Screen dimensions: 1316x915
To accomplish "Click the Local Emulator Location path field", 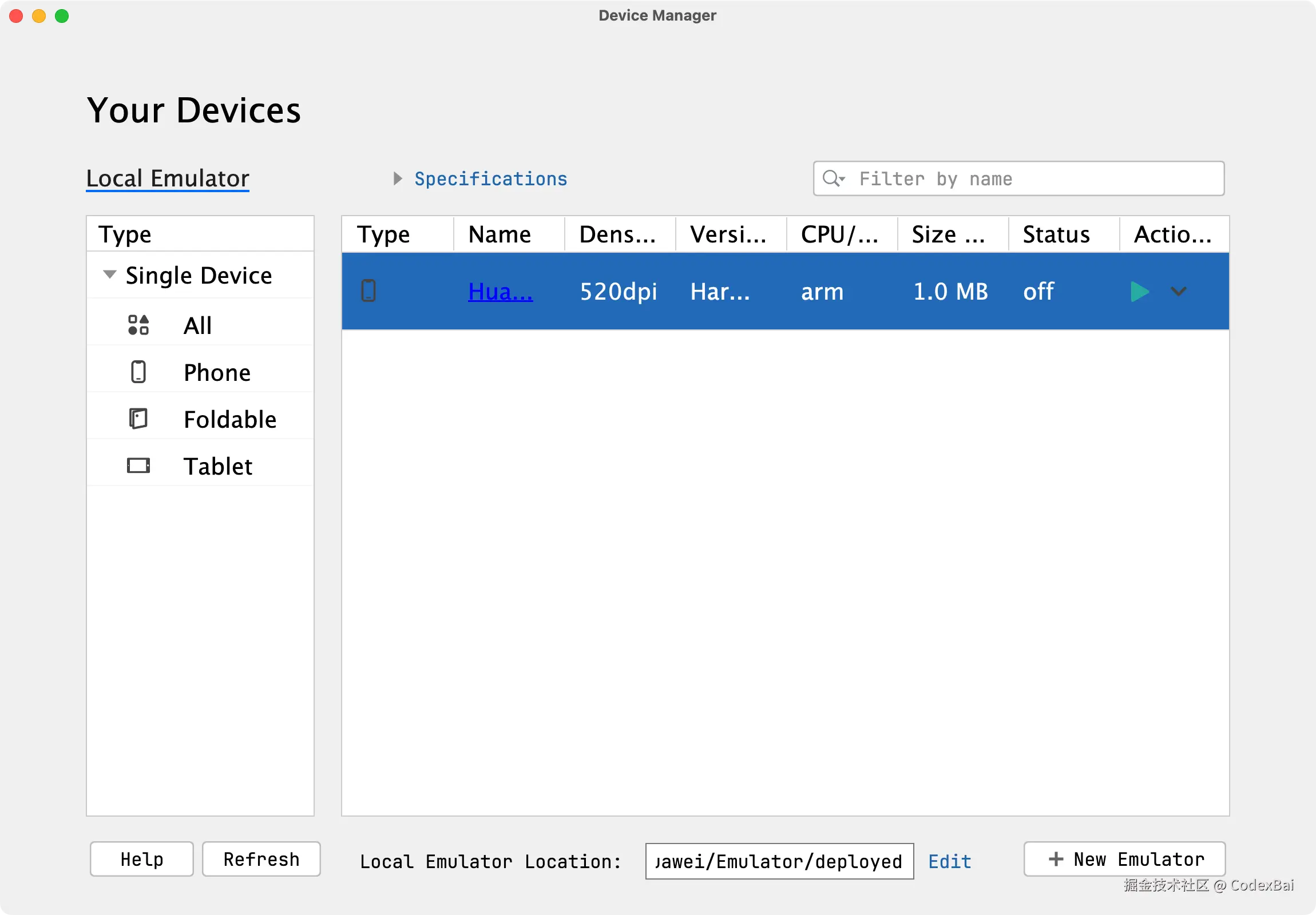I will point(779,861).
